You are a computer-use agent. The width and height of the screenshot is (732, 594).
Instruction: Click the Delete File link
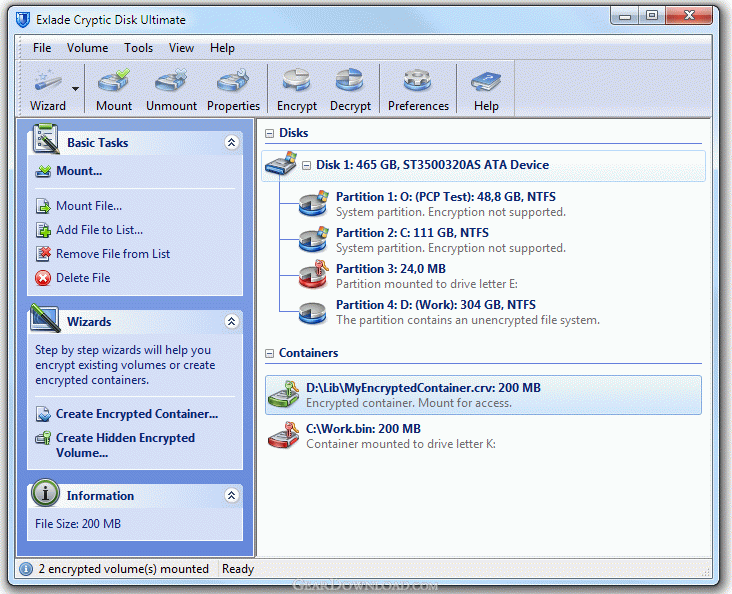point(83,278)
